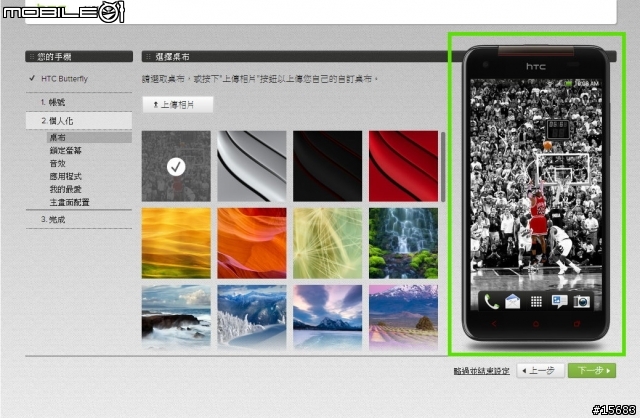Click the 您的手機 panel header
The width and height of the screenshot is (640, 418).
(79, 56)
